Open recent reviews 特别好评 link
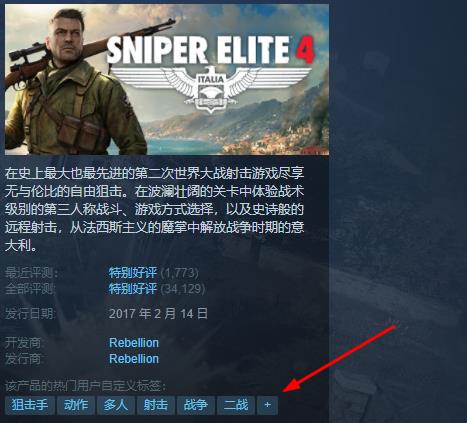Viewport: 467px width, 423px height. (133, 273)
